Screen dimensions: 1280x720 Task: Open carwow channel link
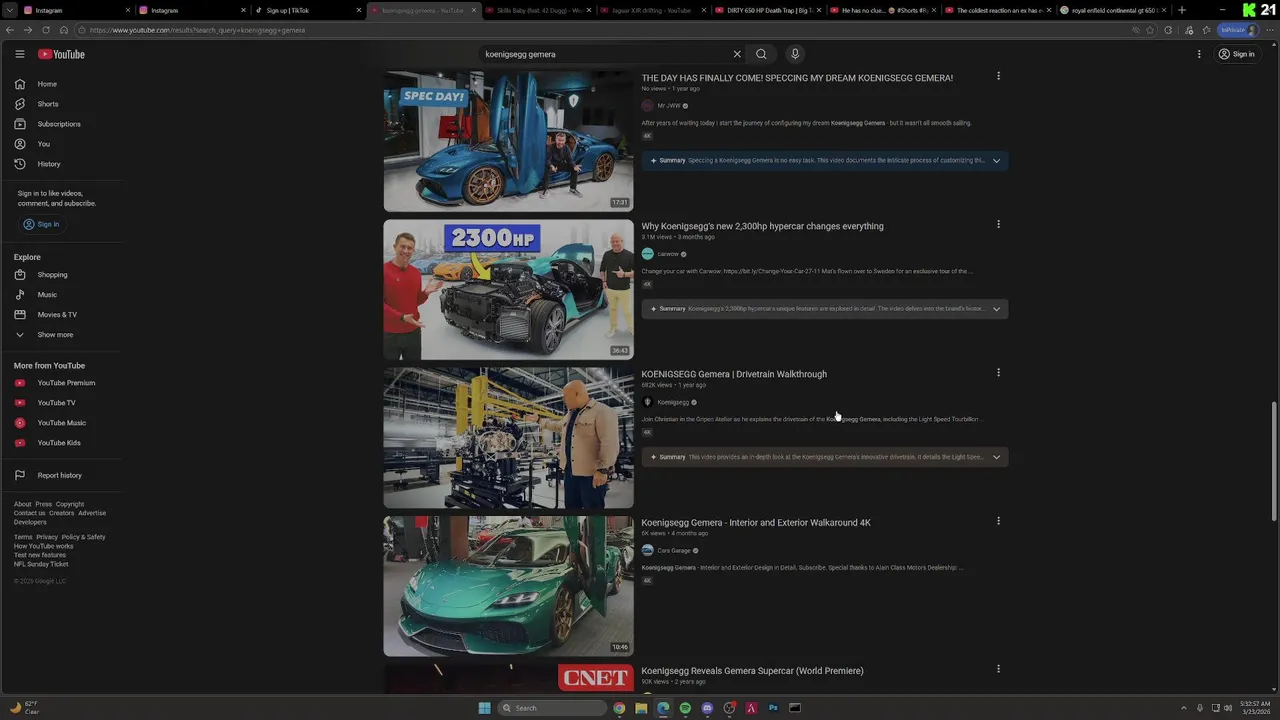(x=668, y=254)
